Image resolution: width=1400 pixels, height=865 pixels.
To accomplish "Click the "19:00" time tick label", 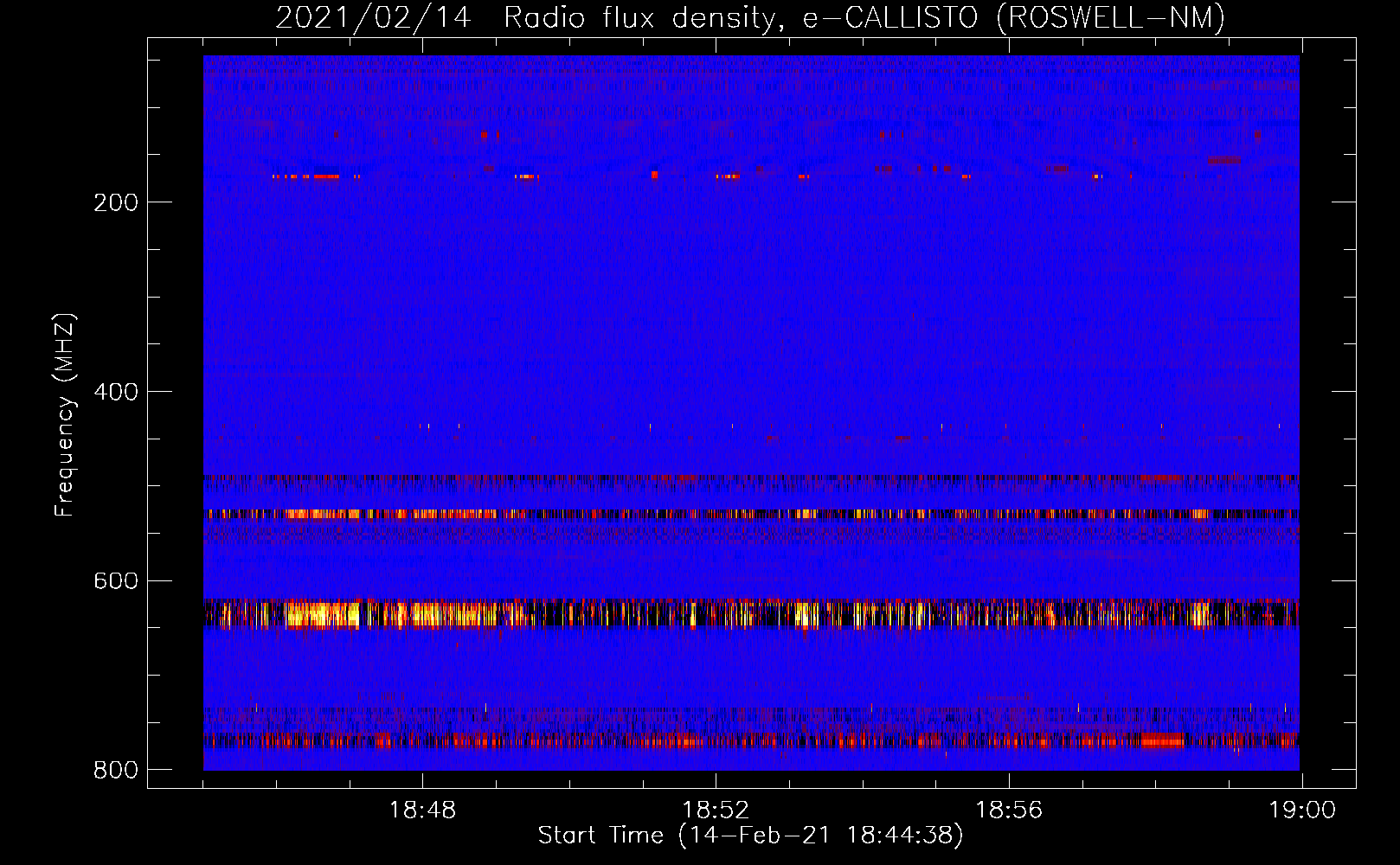I will (1302, 810).
